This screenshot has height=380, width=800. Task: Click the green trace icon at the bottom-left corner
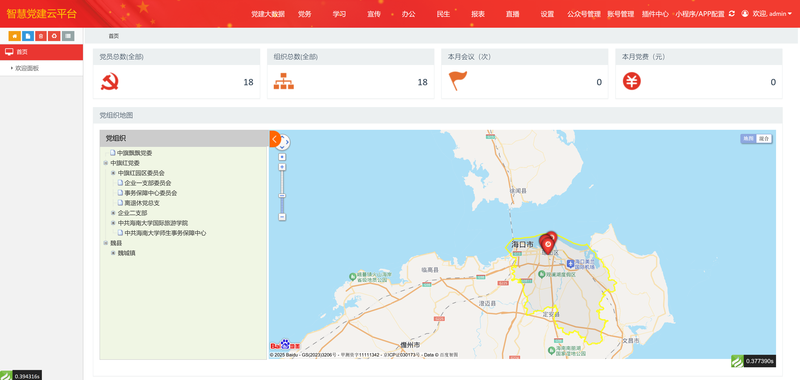(6, 375)
